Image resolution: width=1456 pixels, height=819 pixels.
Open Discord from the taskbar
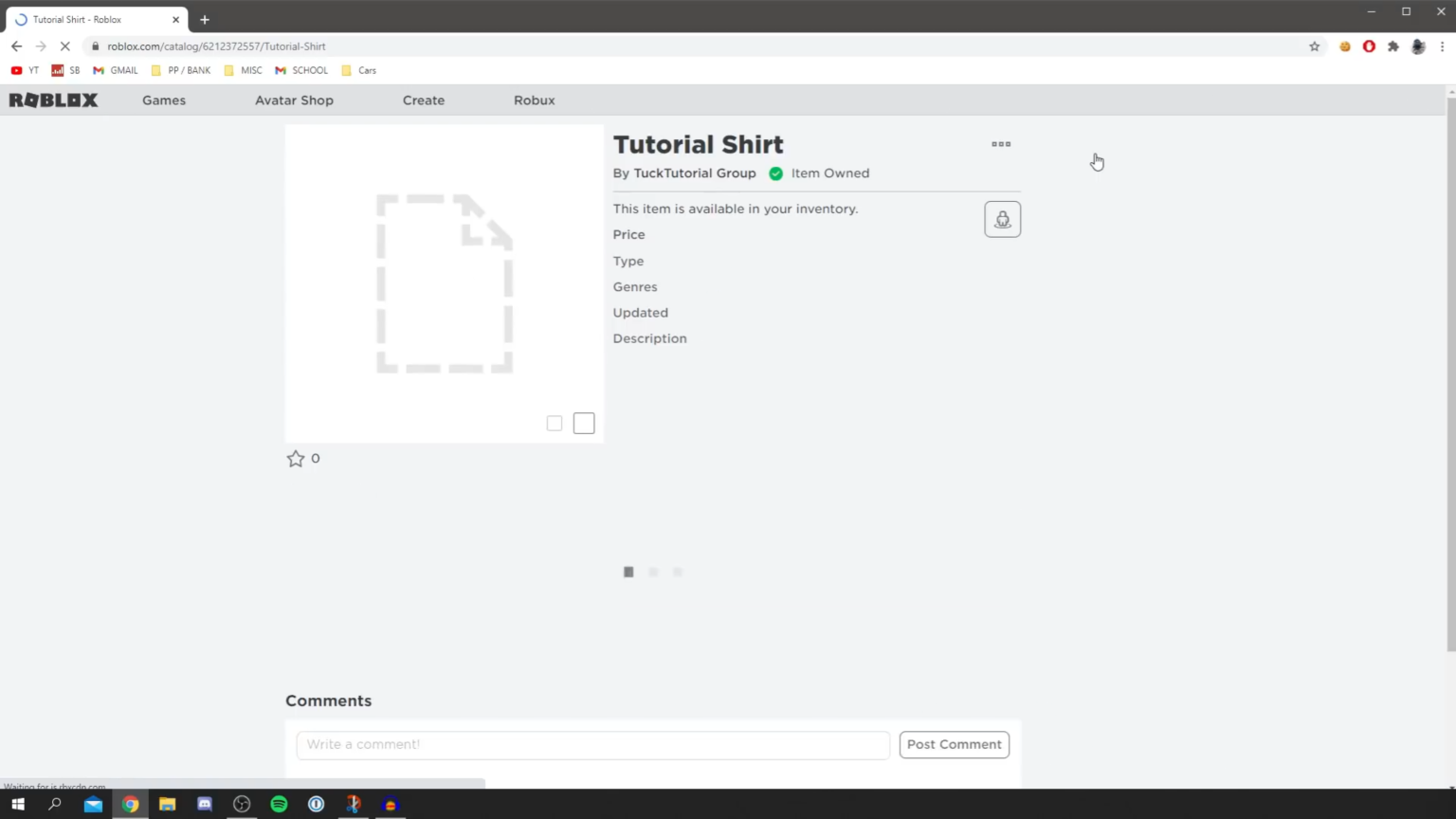(x=204, y=804)
